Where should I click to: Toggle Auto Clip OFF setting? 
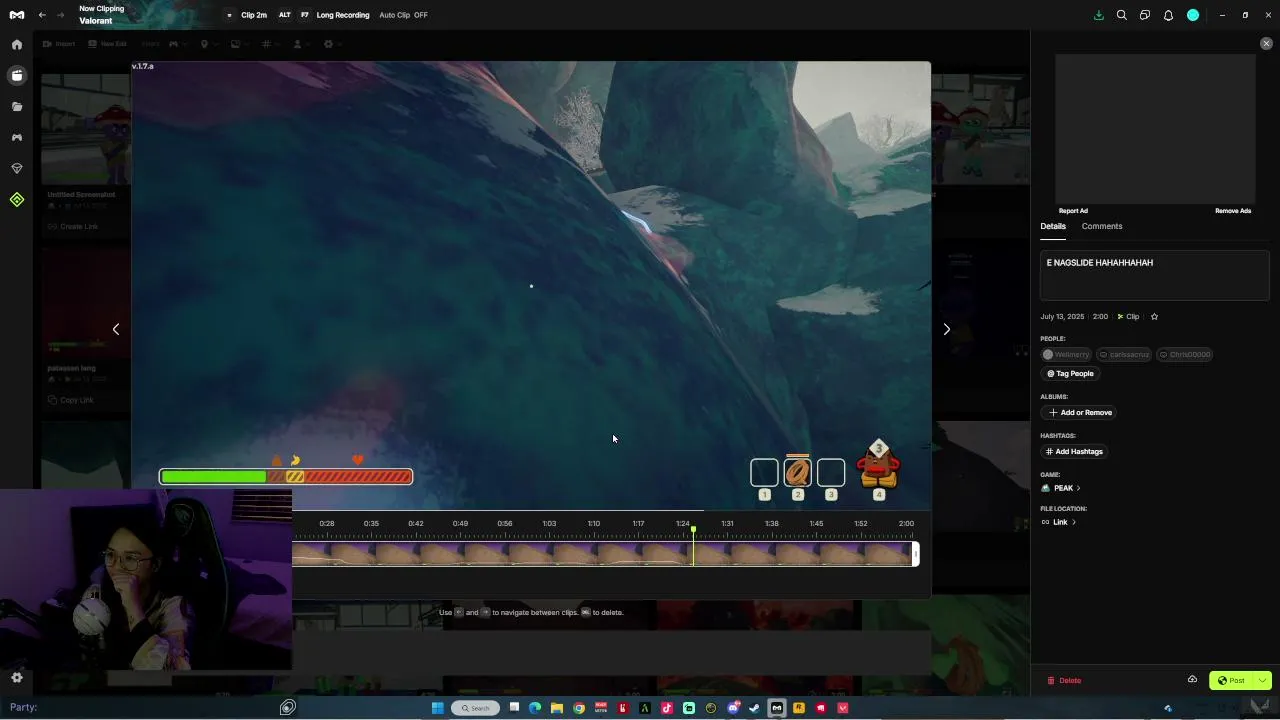pos(403,15)
